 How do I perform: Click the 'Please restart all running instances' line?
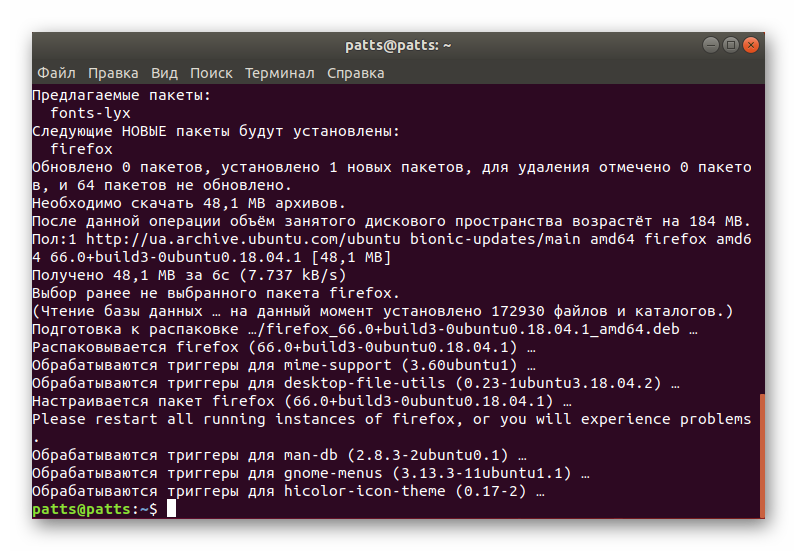[x=391, y=419]
